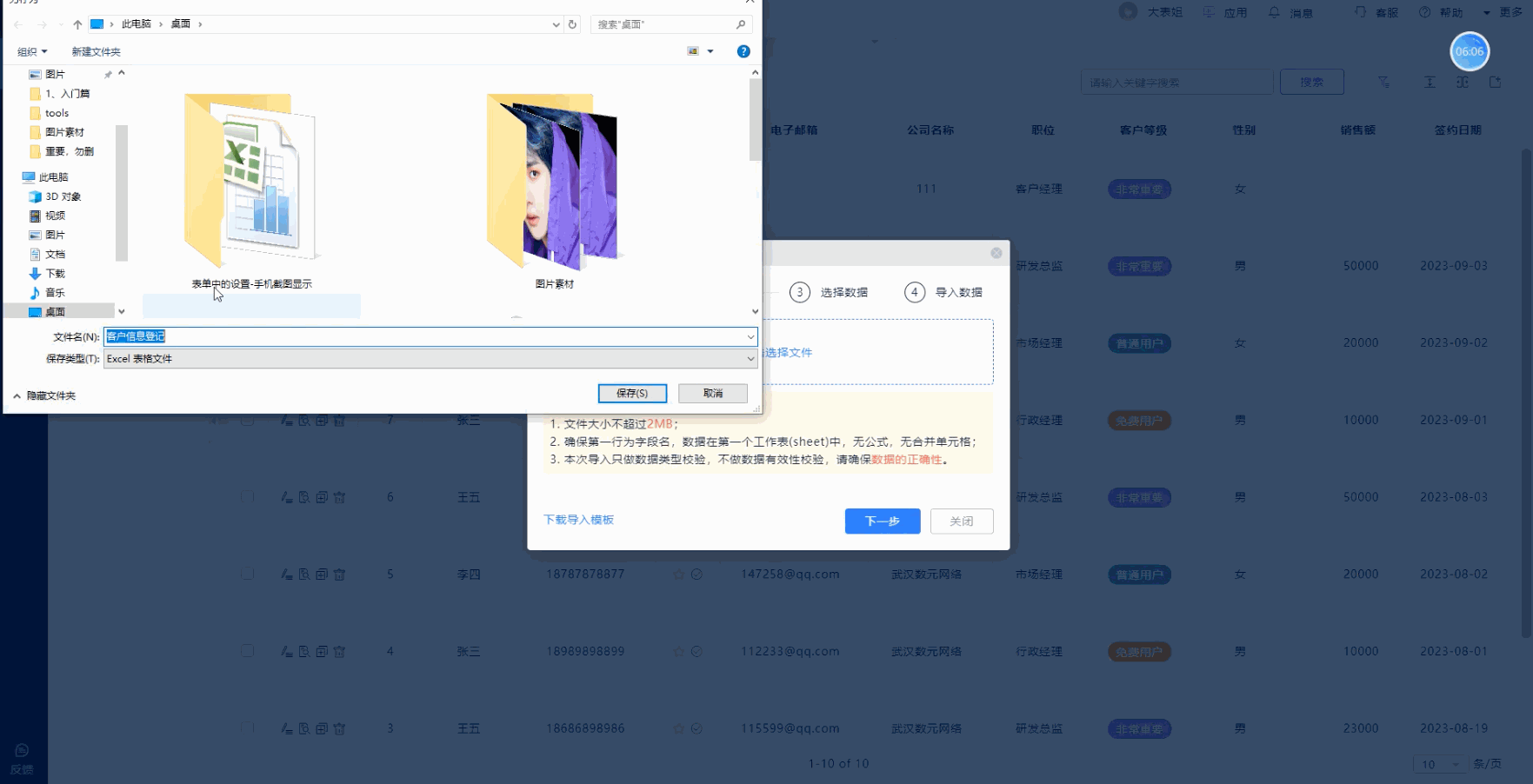Check the checkbox for row 4 张三
This screenshot has width=1533, height=784.
[x=248, y=651]
